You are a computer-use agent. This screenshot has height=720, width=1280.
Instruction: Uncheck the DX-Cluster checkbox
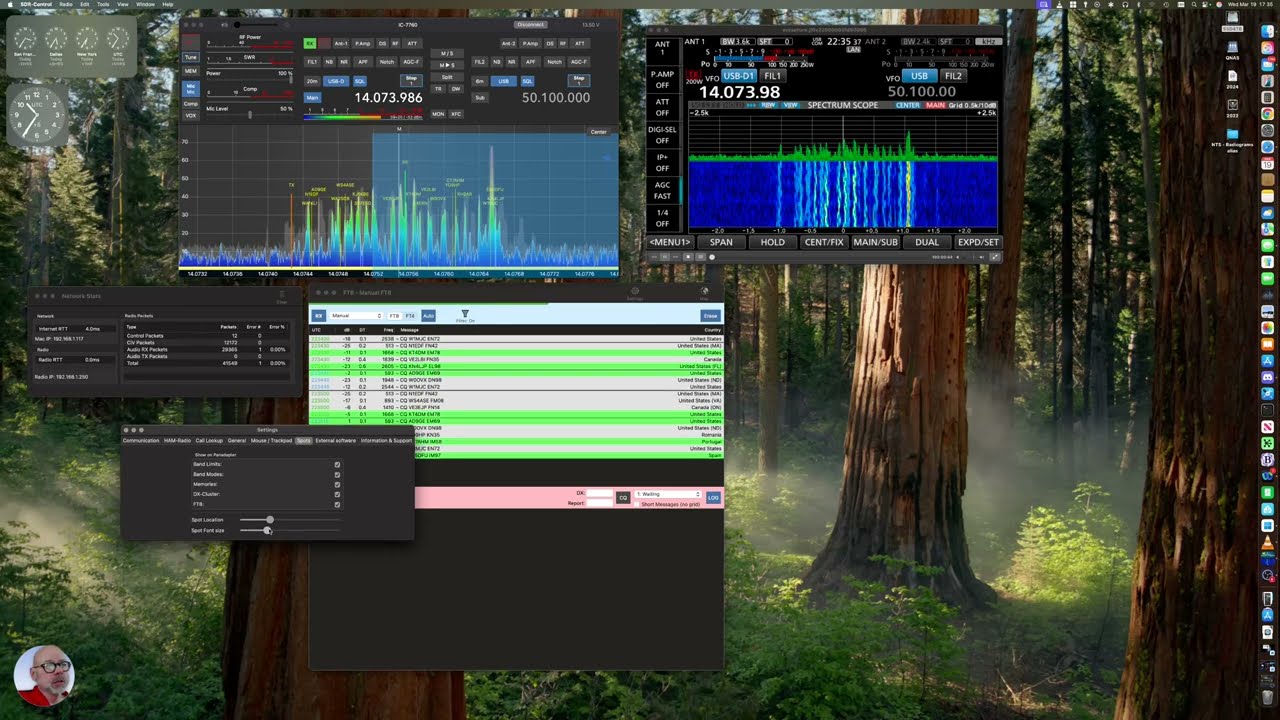[337, 494]
